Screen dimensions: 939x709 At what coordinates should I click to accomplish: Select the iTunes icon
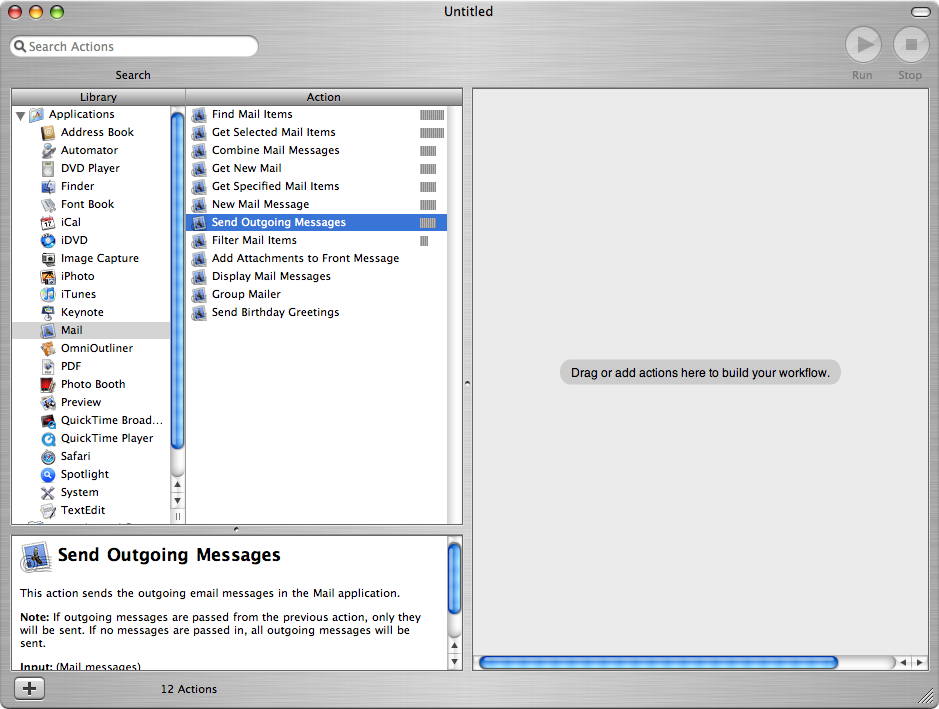point(48,294)
